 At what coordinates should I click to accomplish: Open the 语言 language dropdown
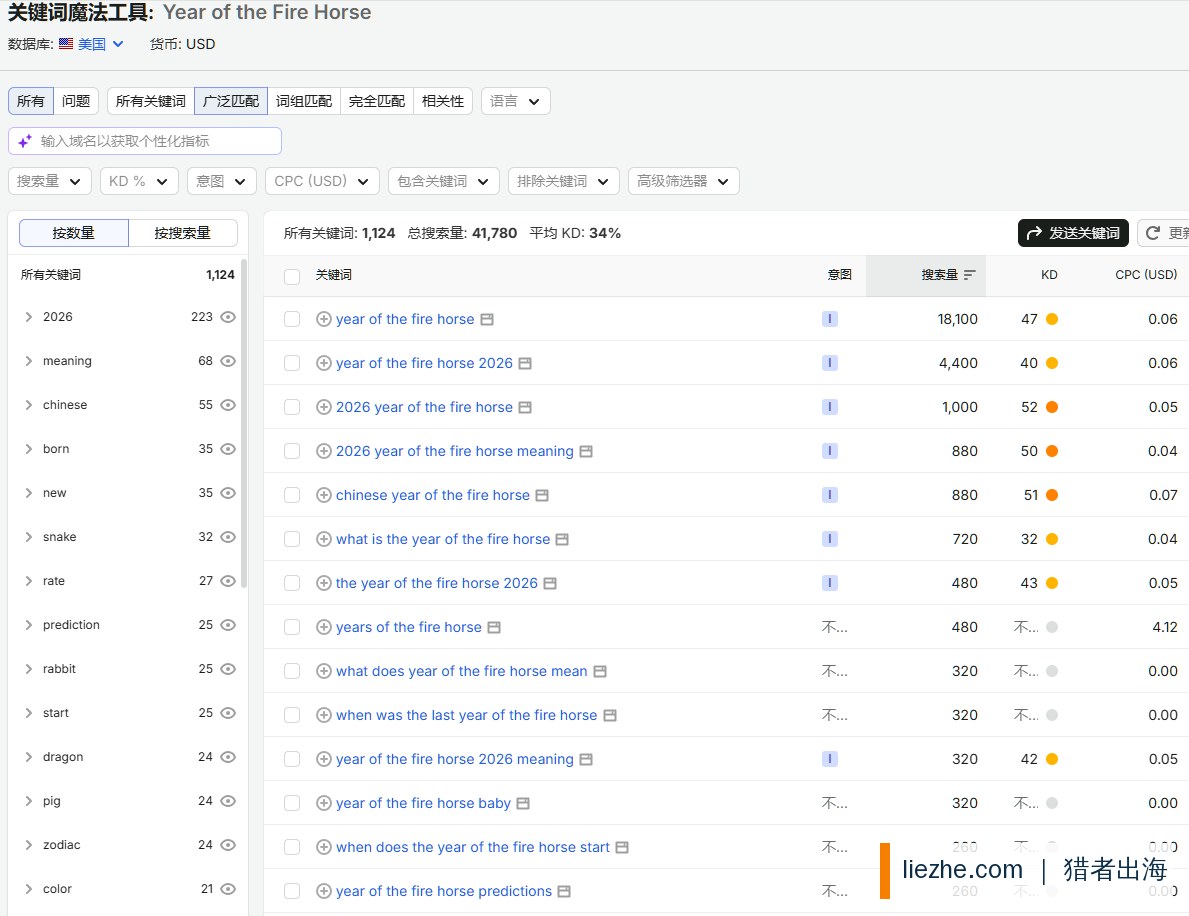tap(516, 101)
